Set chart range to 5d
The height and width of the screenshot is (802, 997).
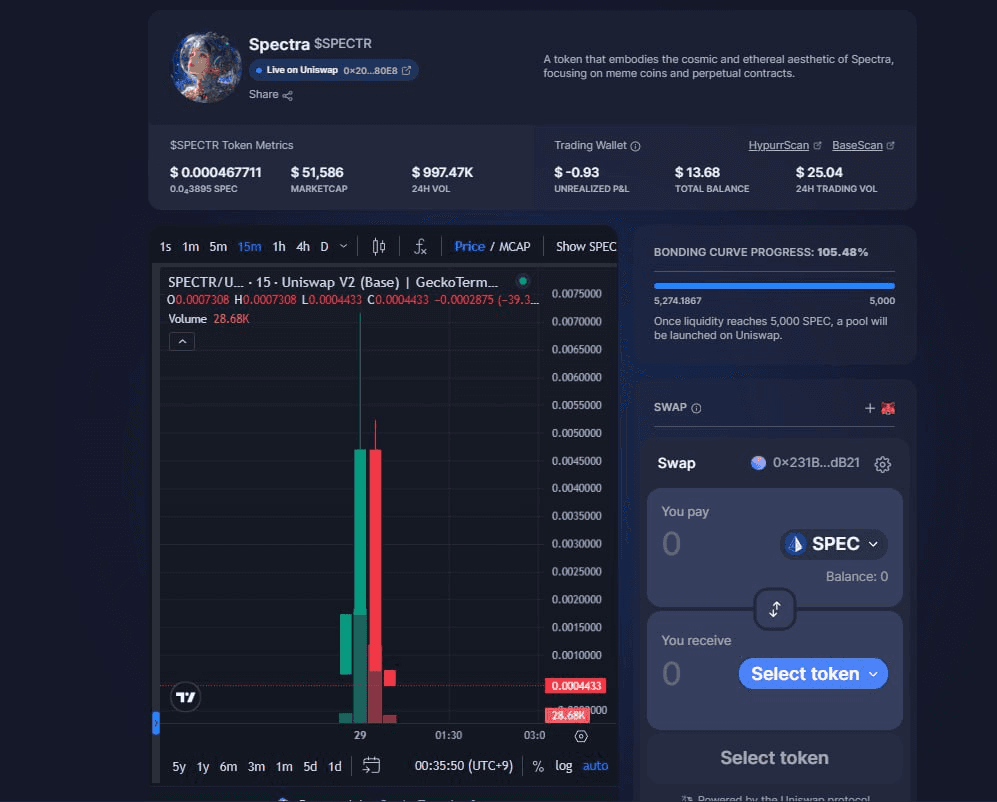point(310,766)
